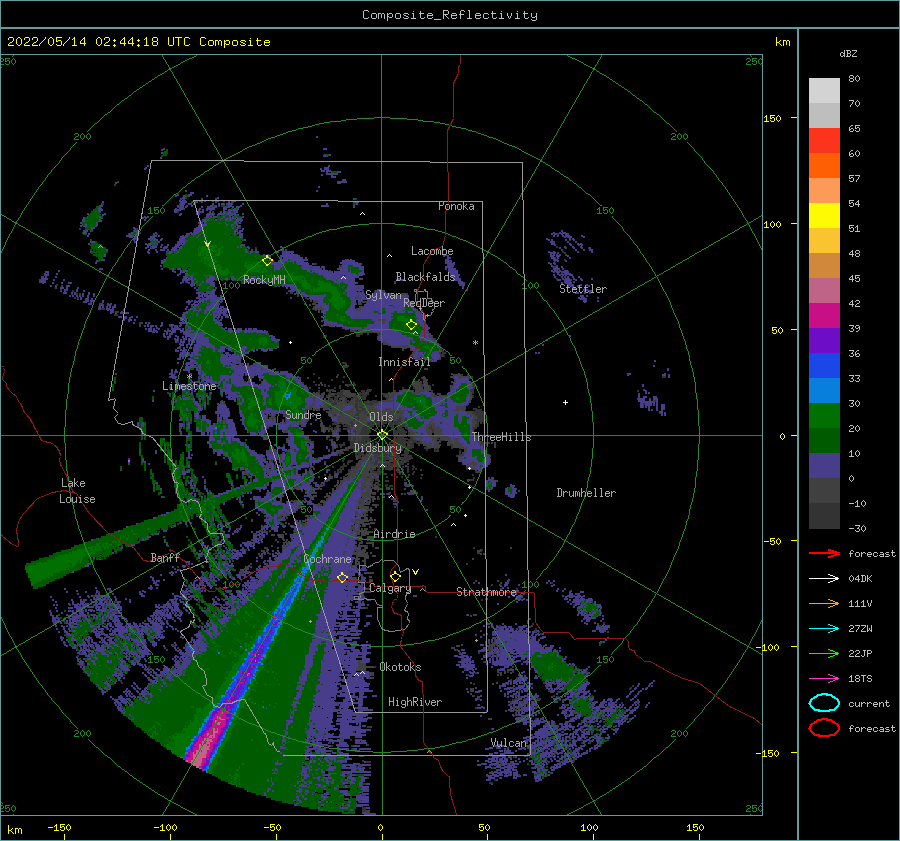Select the magenta 39–42 dBZ swatch

tap(824, 316)
